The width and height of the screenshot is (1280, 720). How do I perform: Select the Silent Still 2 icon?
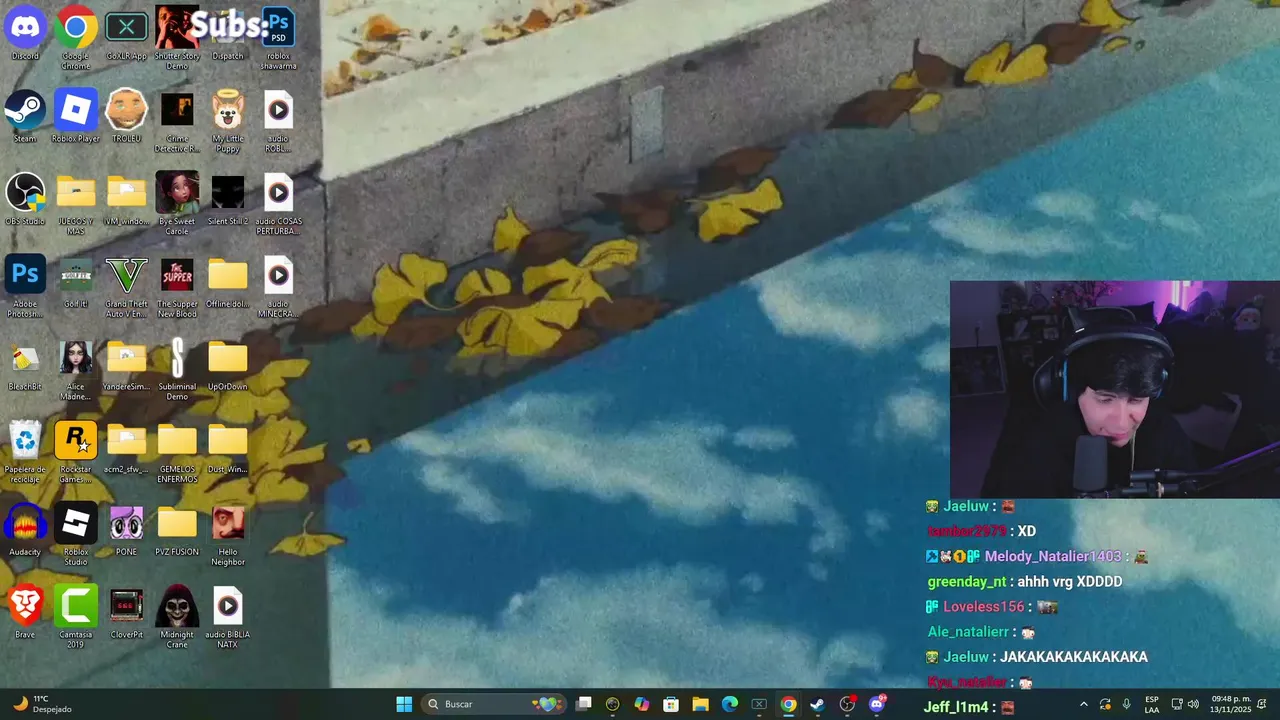point(228,199)
